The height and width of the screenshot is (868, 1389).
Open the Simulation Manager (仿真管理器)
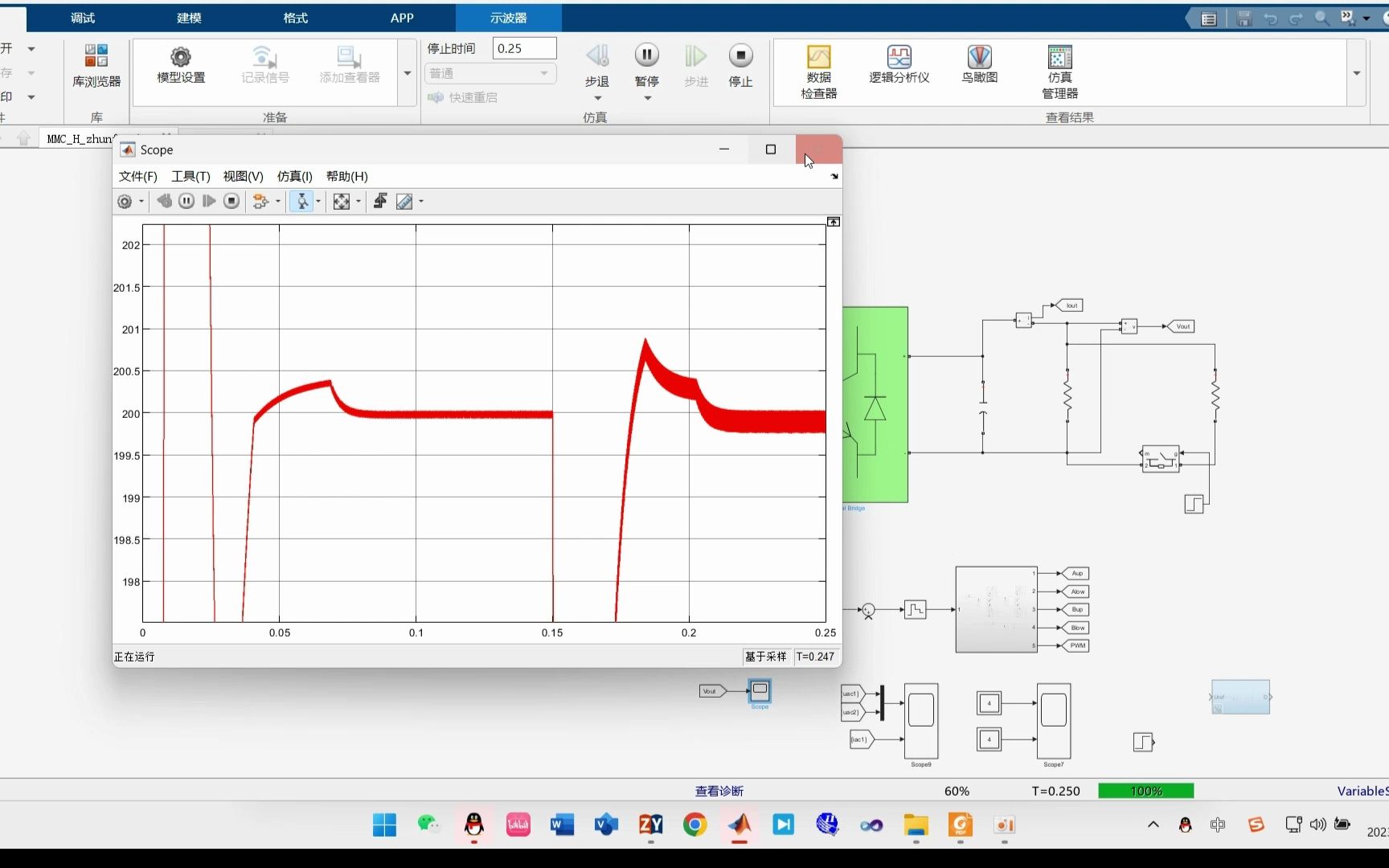click(x=1060, y=72)
